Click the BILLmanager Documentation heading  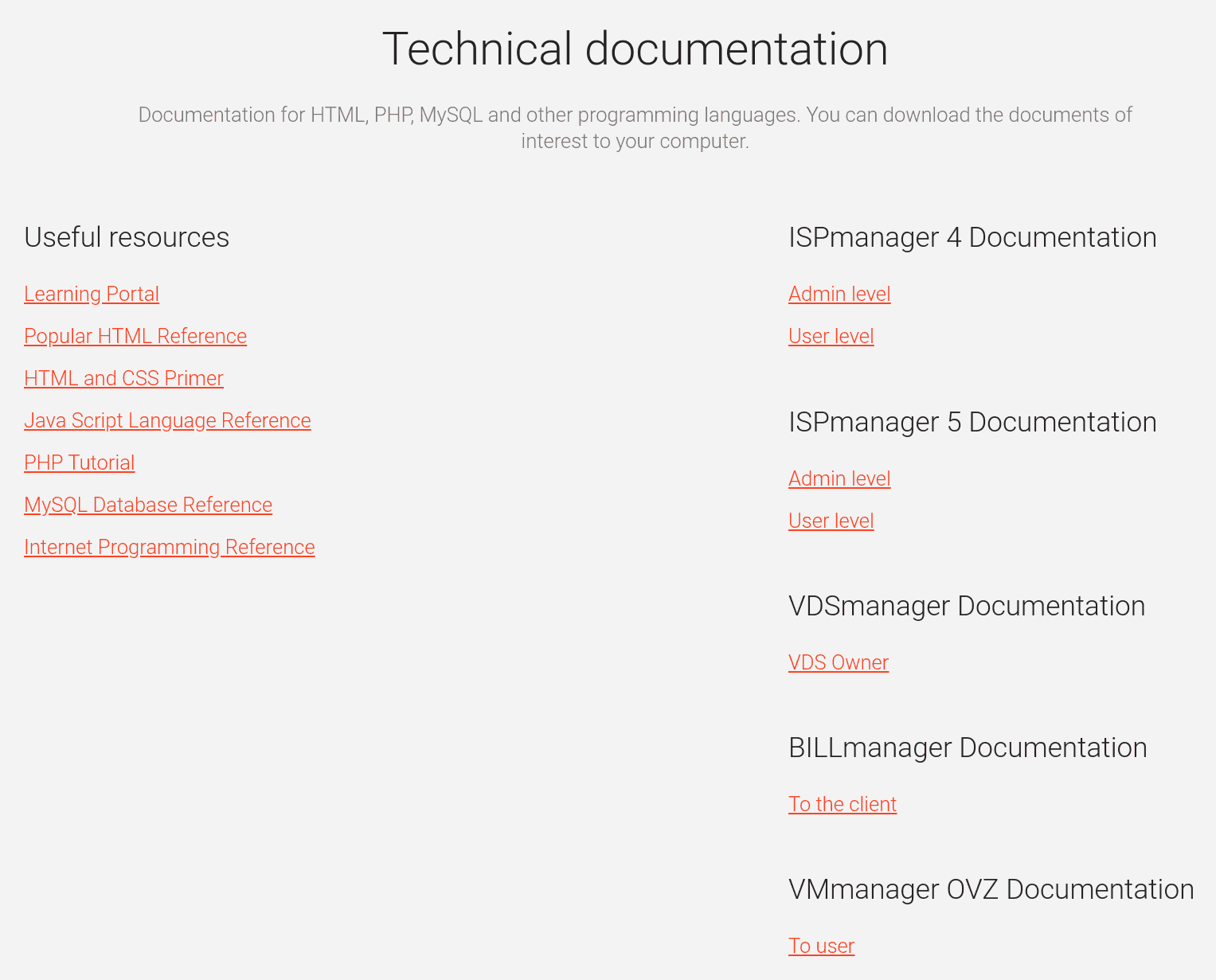pyautogui.click(x=968, y=748)
